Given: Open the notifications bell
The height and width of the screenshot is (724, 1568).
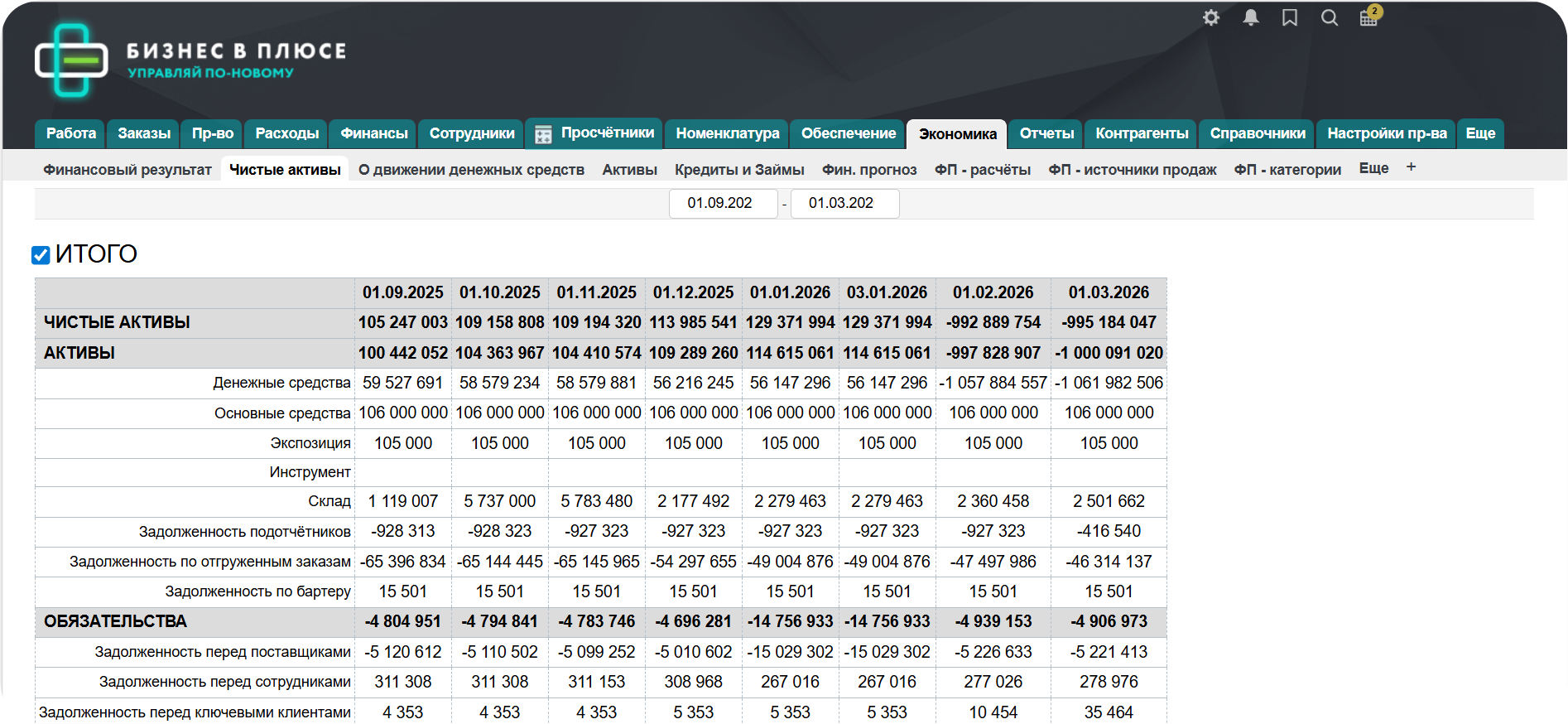Looking at the screenshot, I should [x=1250, y=17].
